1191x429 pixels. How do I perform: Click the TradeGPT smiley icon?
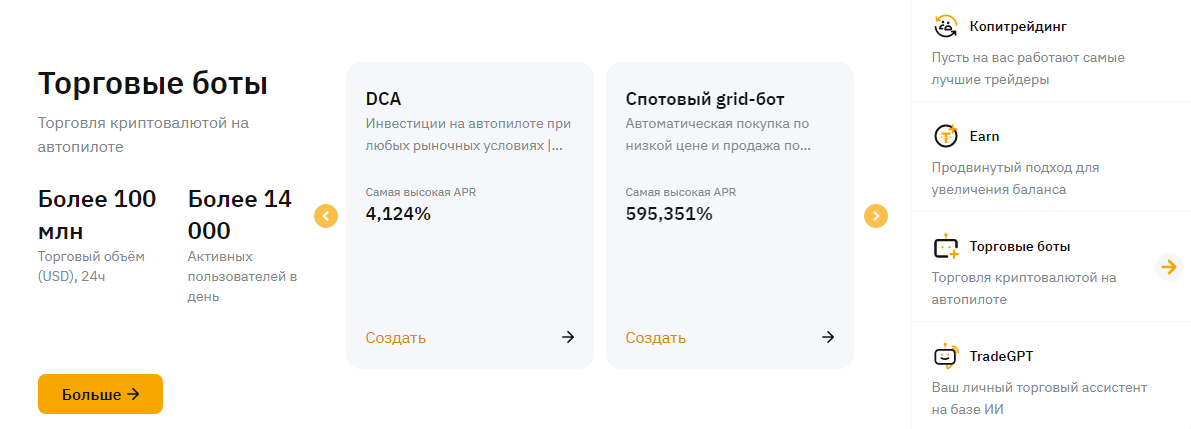(x=945, y=356)
